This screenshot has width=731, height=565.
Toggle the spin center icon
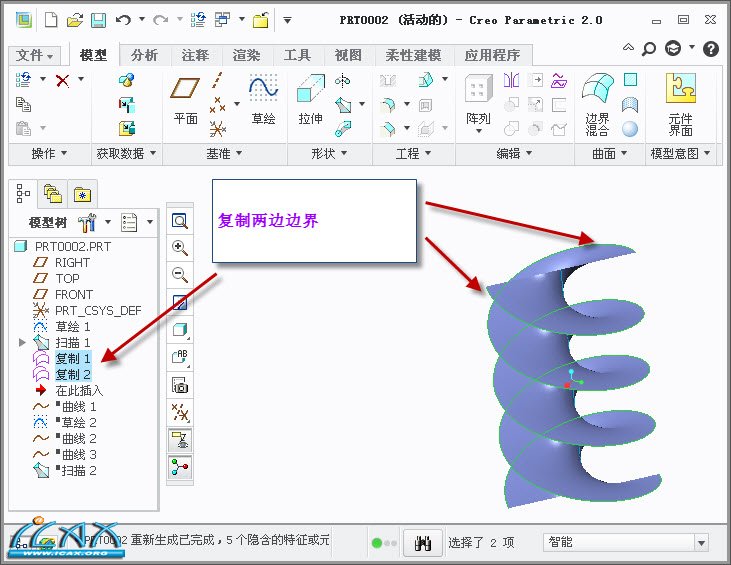[x=180, y=467]
